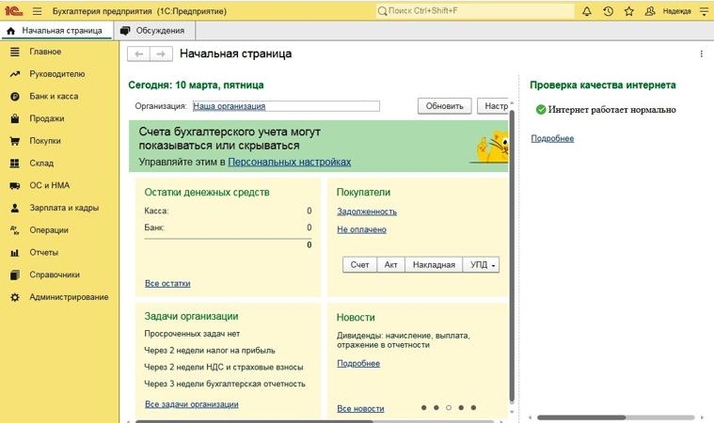Select the last news pagination dot
Viewport: 714px width, 423px height.
[473, 408]
